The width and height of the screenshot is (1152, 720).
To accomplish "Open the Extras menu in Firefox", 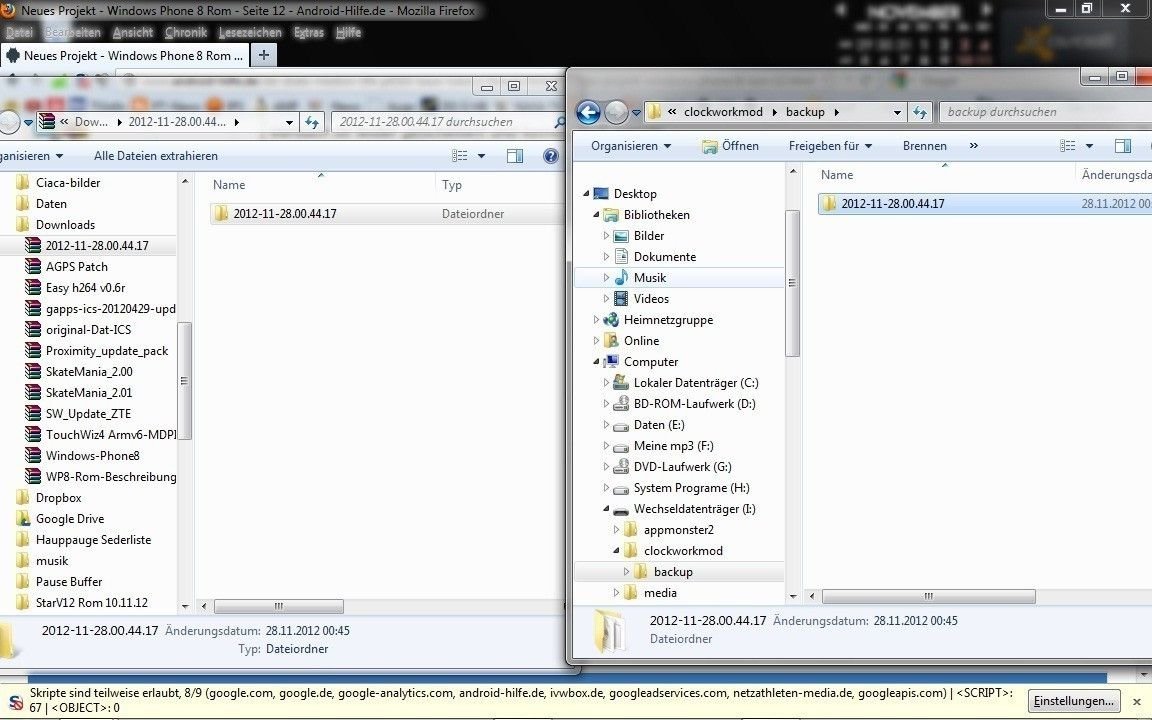I will (x=309, y=32).
